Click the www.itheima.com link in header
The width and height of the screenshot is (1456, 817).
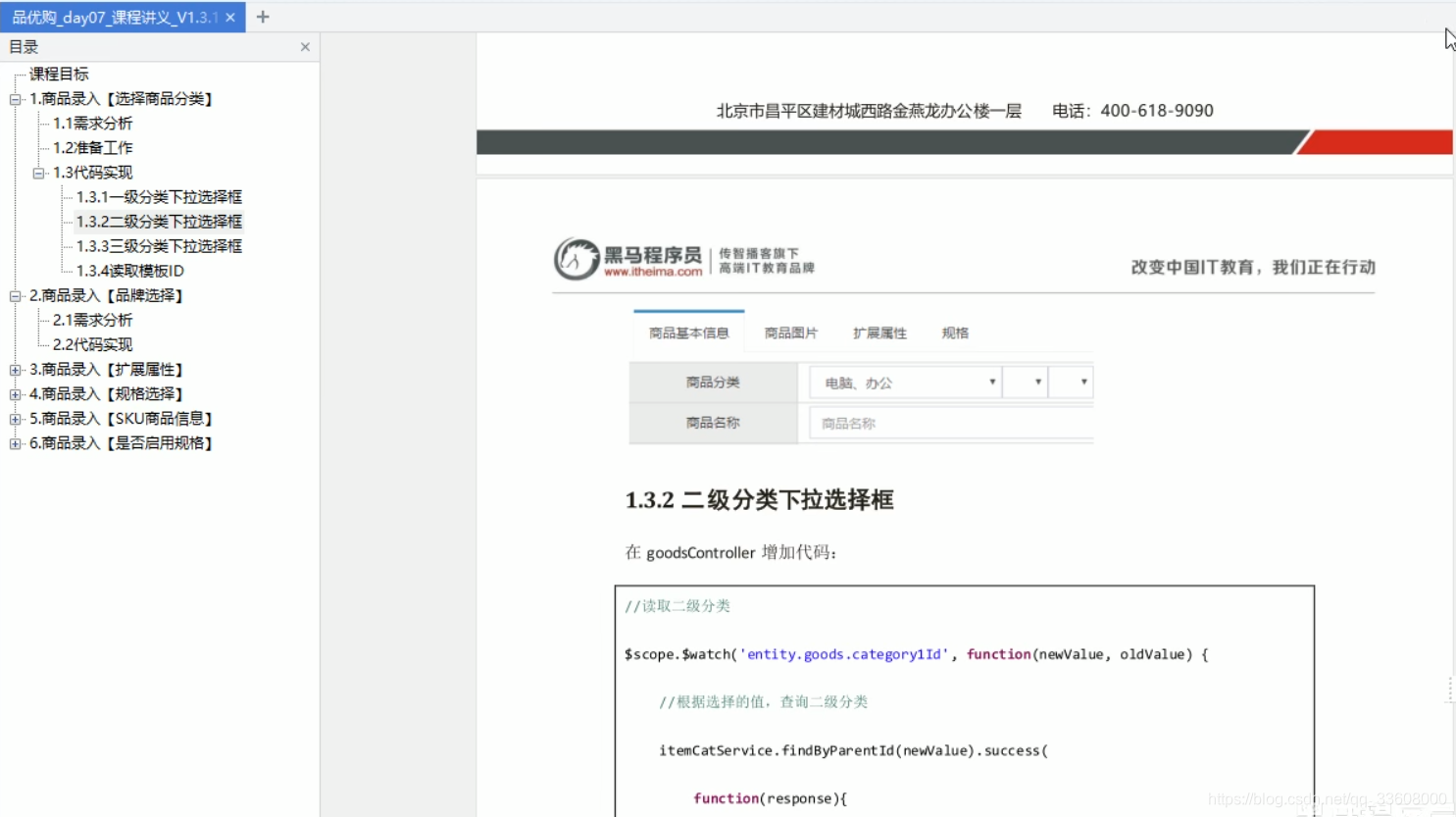[x=653, y=272]
